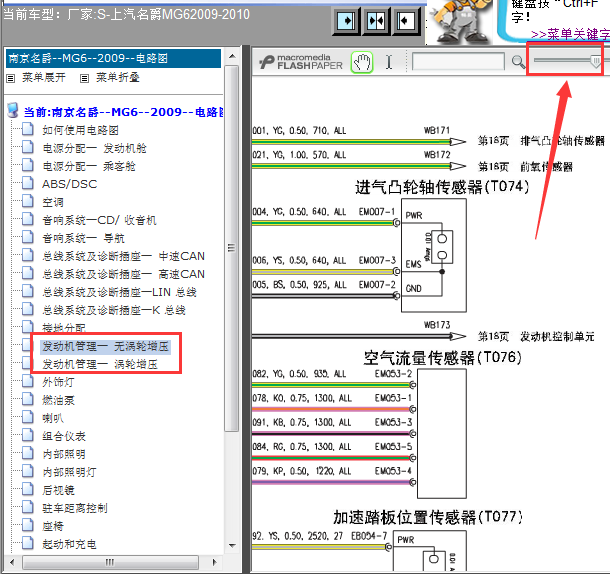The width and height of the screenshot is (610, 574).
Task: Click the right-arrow panel layout button
Action: tap(346, 21)
